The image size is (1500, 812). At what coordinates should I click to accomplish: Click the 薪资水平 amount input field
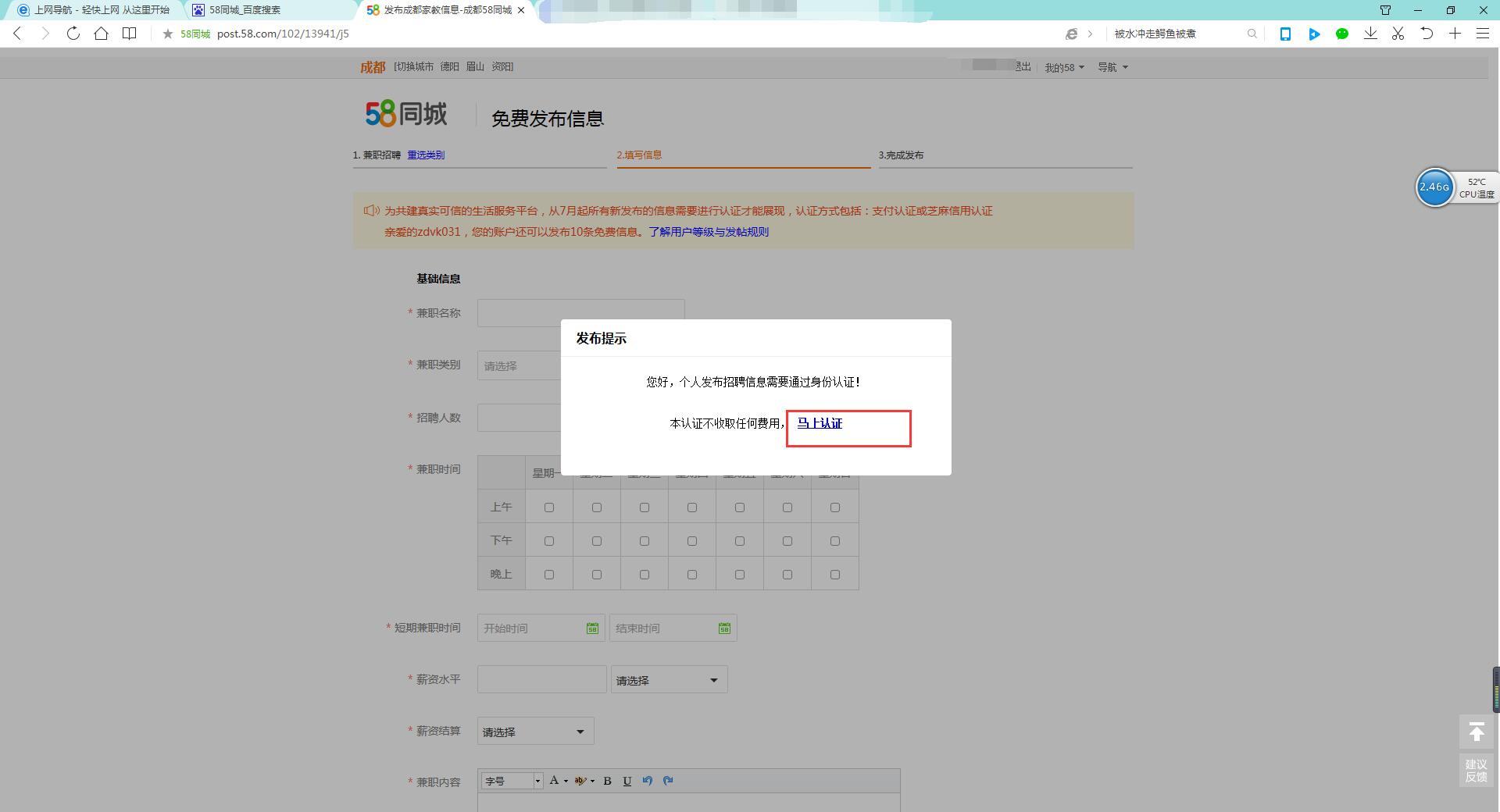541,679
